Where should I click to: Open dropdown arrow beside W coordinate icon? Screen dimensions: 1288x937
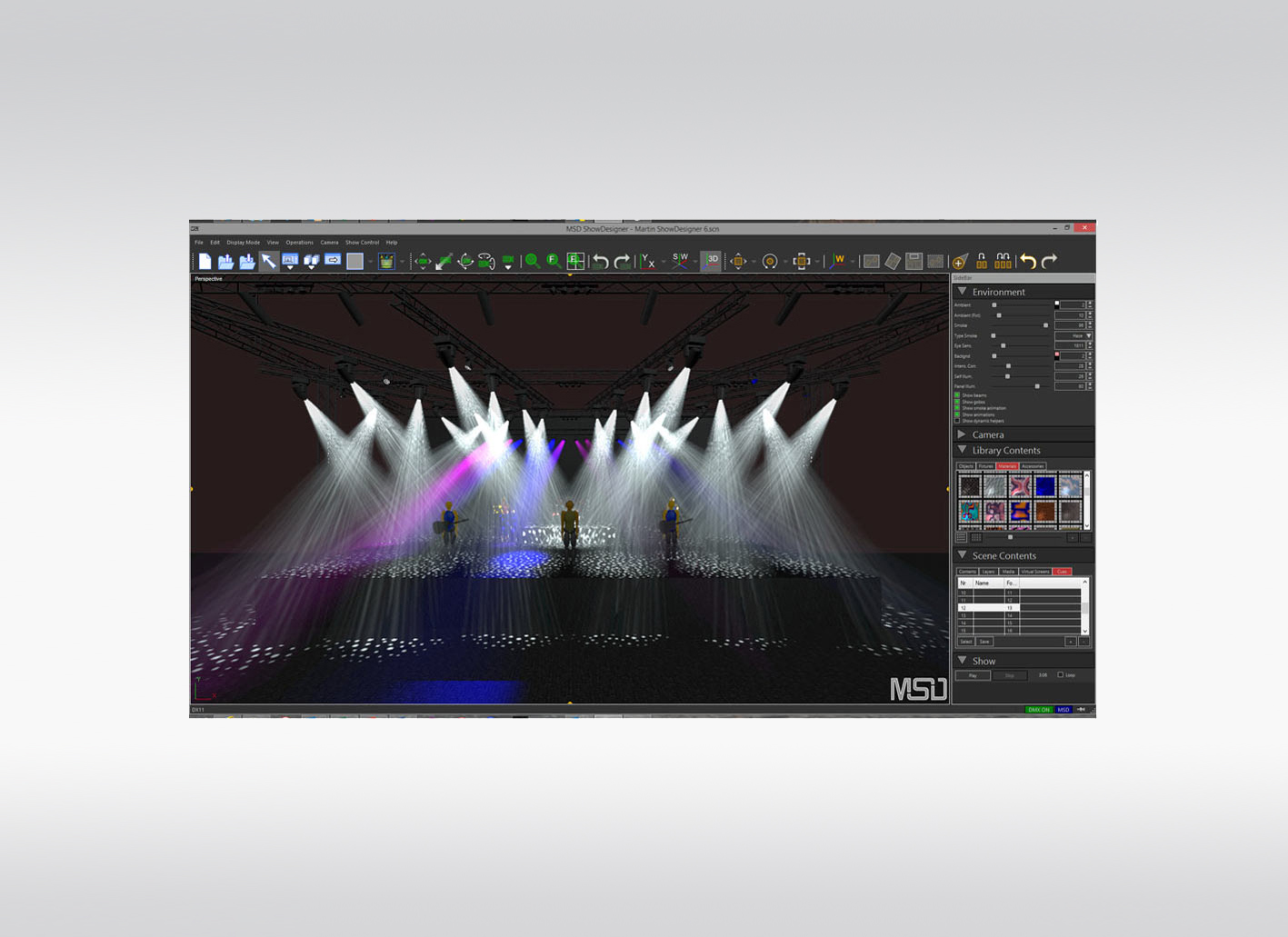click(853, 262)
